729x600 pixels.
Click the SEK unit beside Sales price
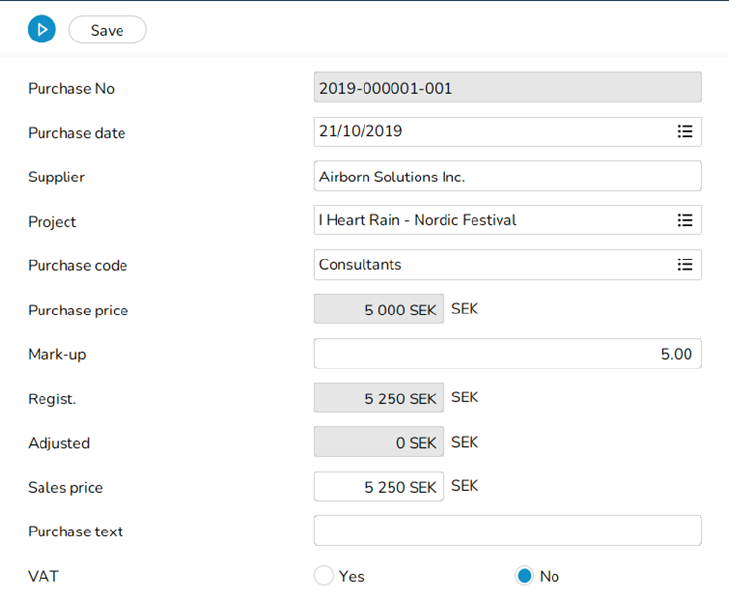pyautogui.click(x=465, y=486)
